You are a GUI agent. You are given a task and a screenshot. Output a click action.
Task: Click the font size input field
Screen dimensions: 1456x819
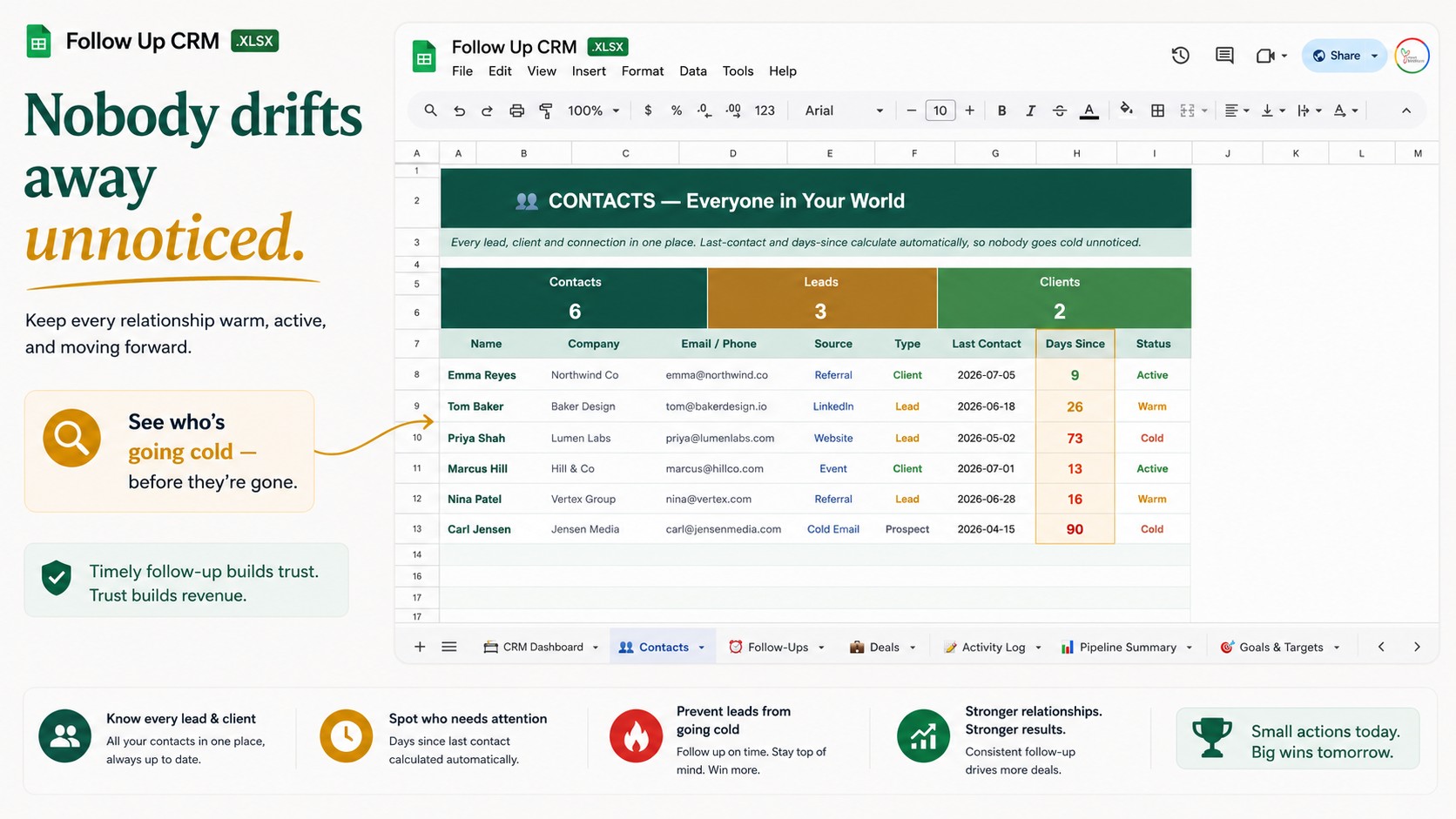[x=940, y=111]
